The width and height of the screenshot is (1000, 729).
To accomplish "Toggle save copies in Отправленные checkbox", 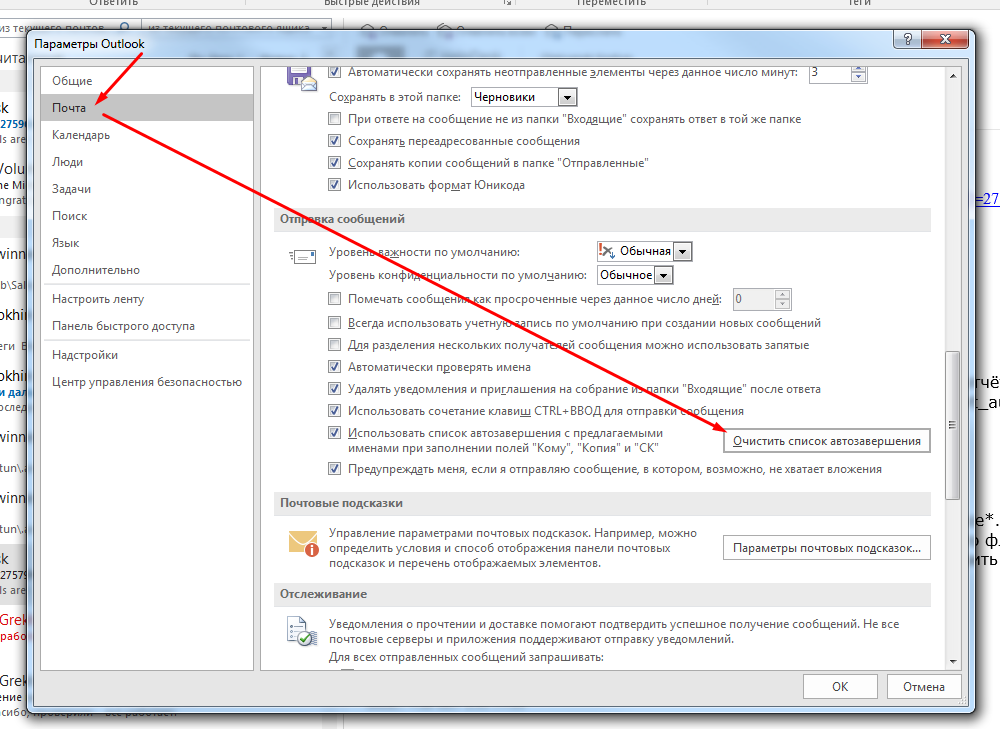I will [334, 163].
